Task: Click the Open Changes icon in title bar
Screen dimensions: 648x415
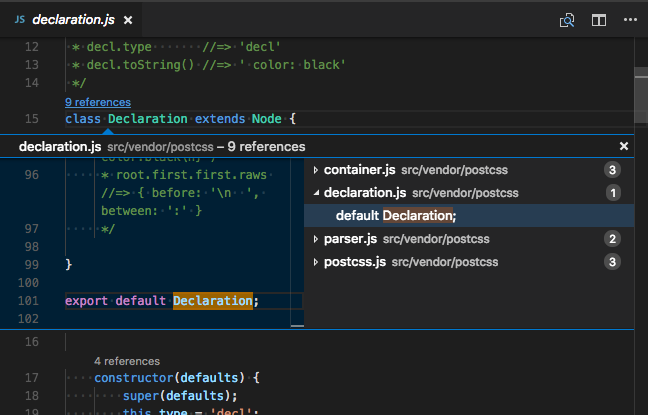Action: (567, 19)
